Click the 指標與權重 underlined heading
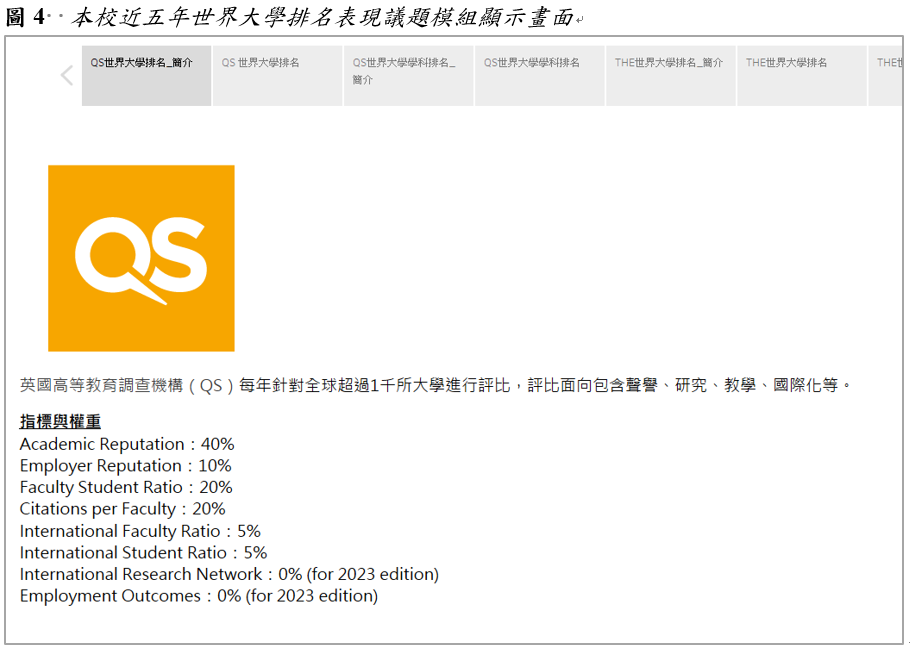This screenshot has width=910, height=651. pos(60,421)
